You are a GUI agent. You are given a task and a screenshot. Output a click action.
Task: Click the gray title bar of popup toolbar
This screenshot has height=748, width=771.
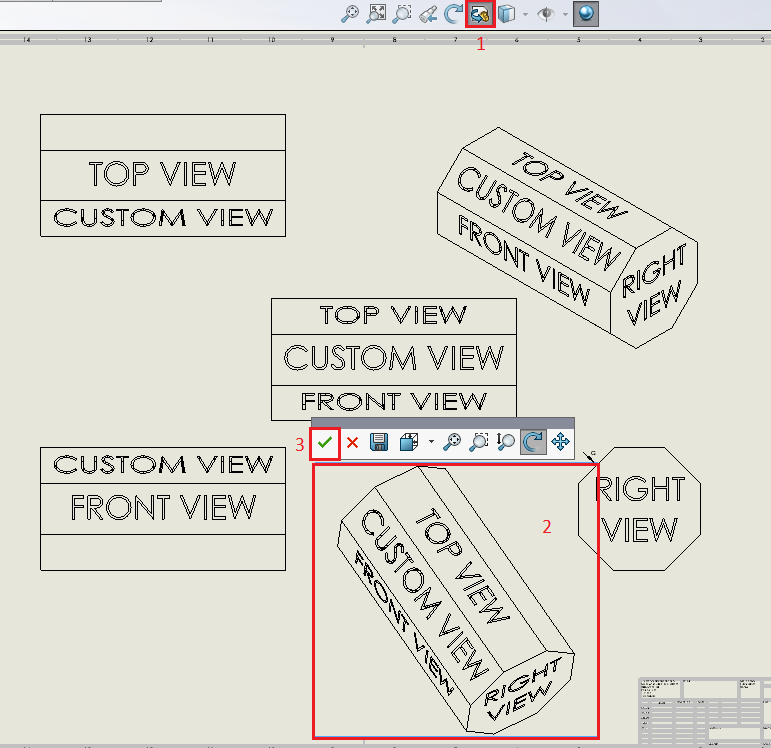pyautogui.click(x=443, y=423)
